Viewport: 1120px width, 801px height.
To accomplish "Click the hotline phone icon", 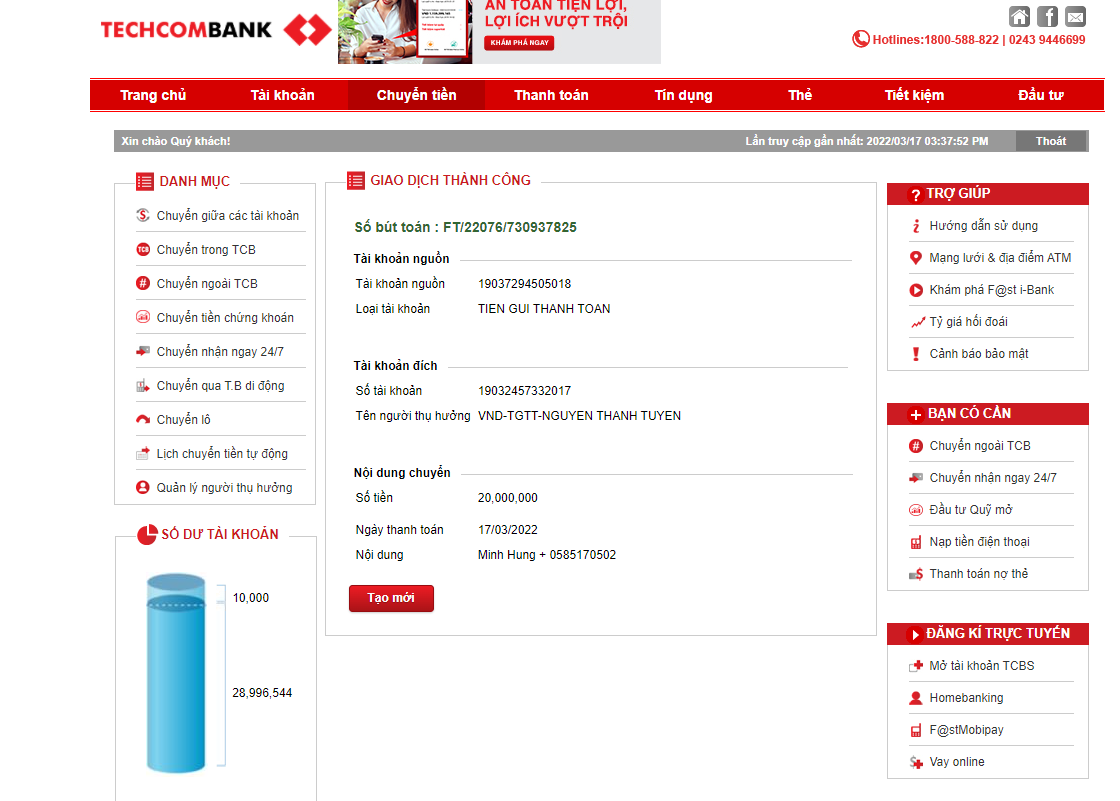I will point(861,39).
